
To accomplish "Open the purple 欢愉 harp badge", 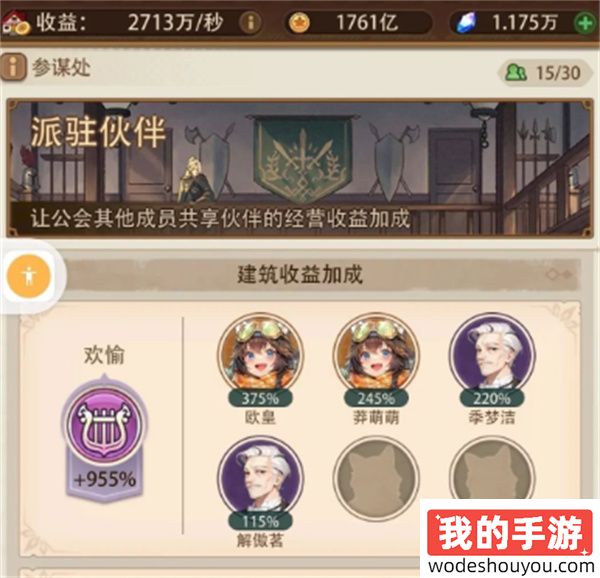I will click(x=105, y=425).
